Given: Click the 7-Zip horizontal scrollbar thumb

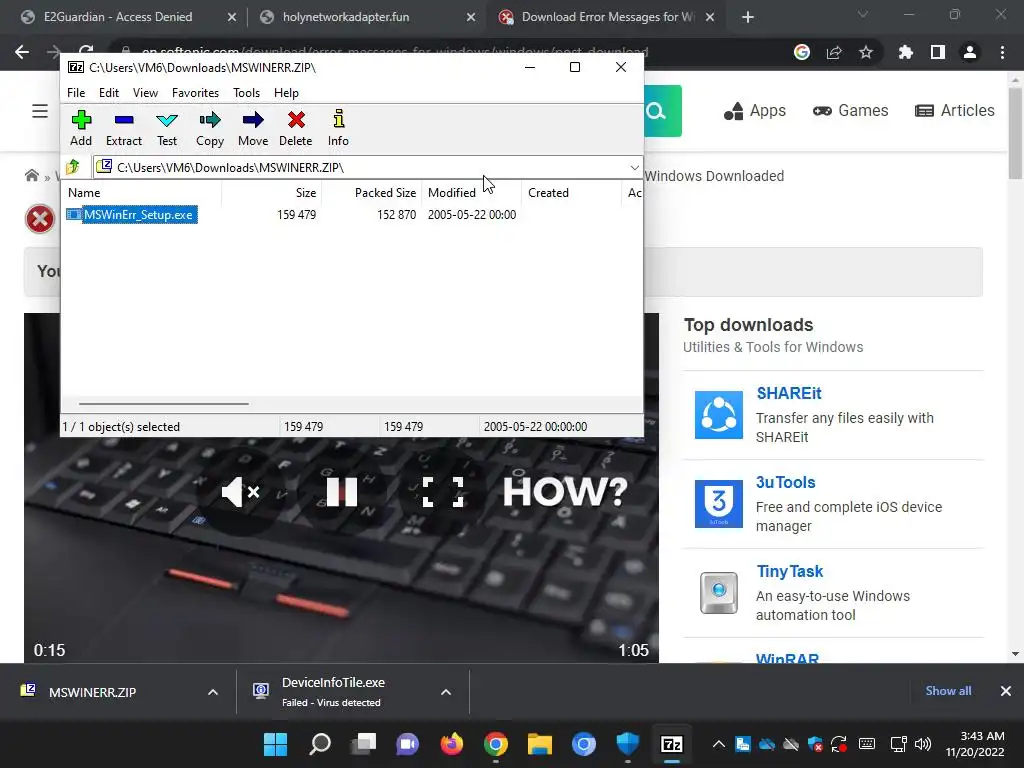Looking at the screenshot, I should [163, 404].
